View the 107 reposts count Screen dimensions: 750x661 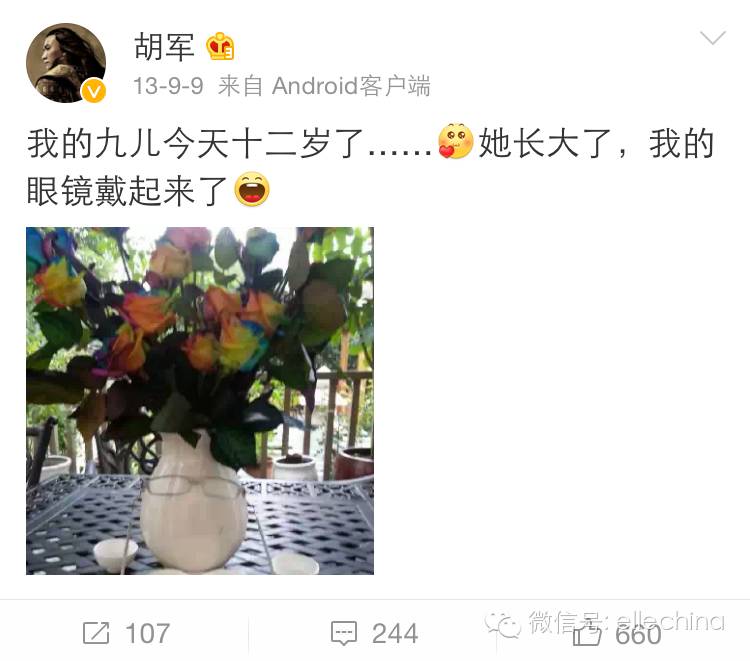click(147, 633)
